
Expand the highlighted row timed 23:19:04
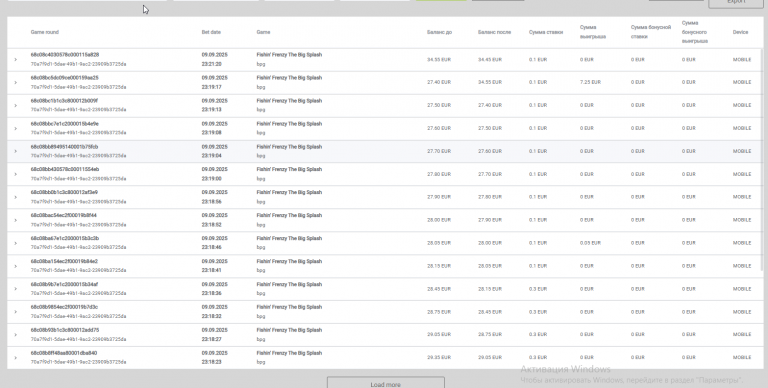(x=16, y=151)
